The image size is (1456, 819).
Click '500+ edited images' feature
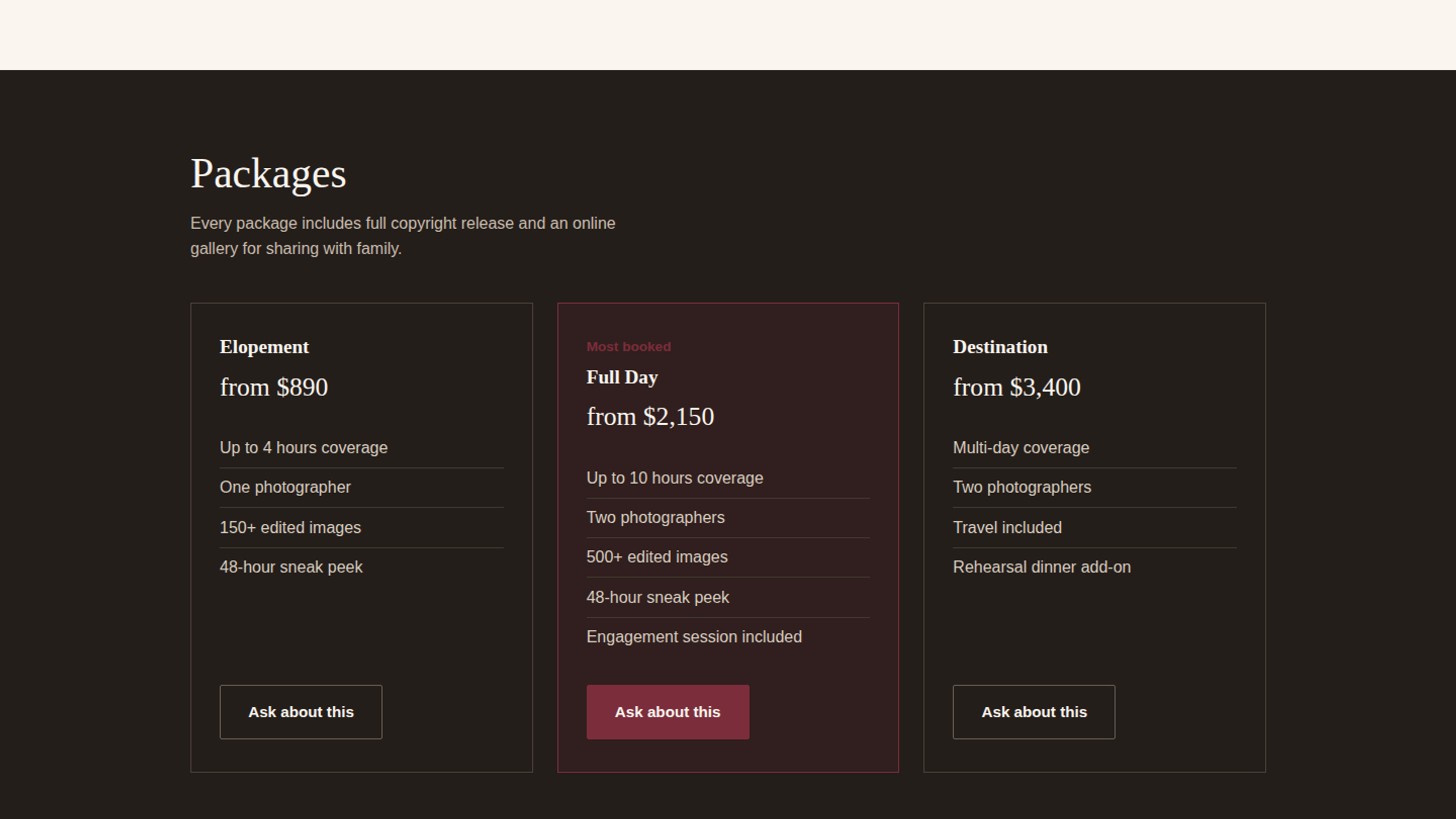point(728,557)
